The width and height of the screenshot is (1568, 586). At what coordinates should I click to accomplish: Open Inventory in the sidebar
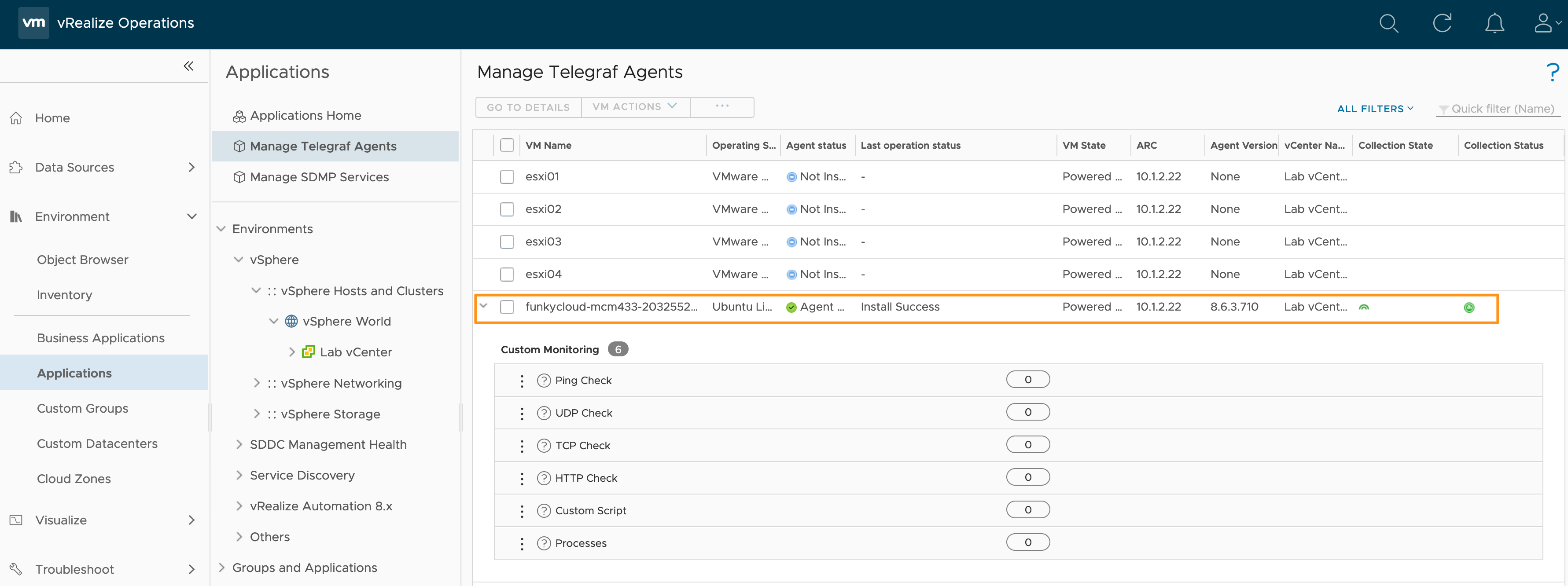(65, 295)
